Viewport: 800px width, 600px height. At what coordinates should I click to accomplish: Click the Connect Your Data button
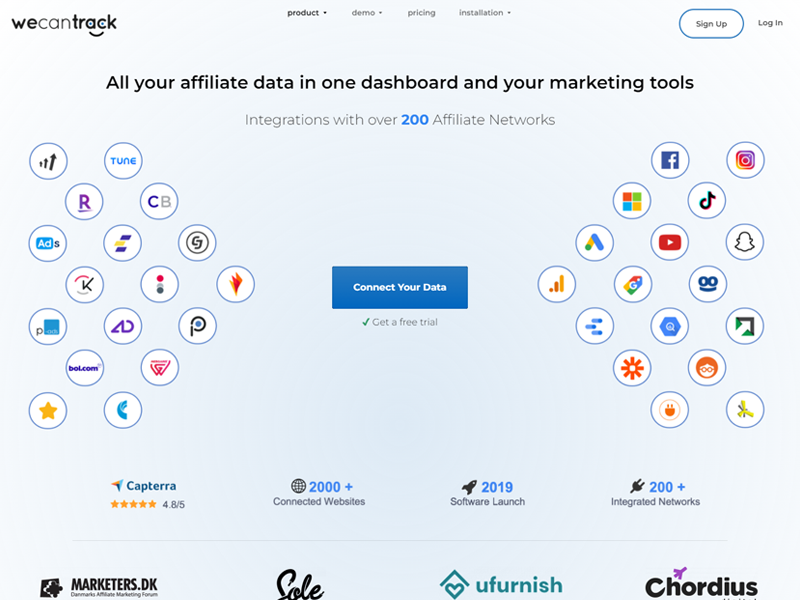point(399,287)
